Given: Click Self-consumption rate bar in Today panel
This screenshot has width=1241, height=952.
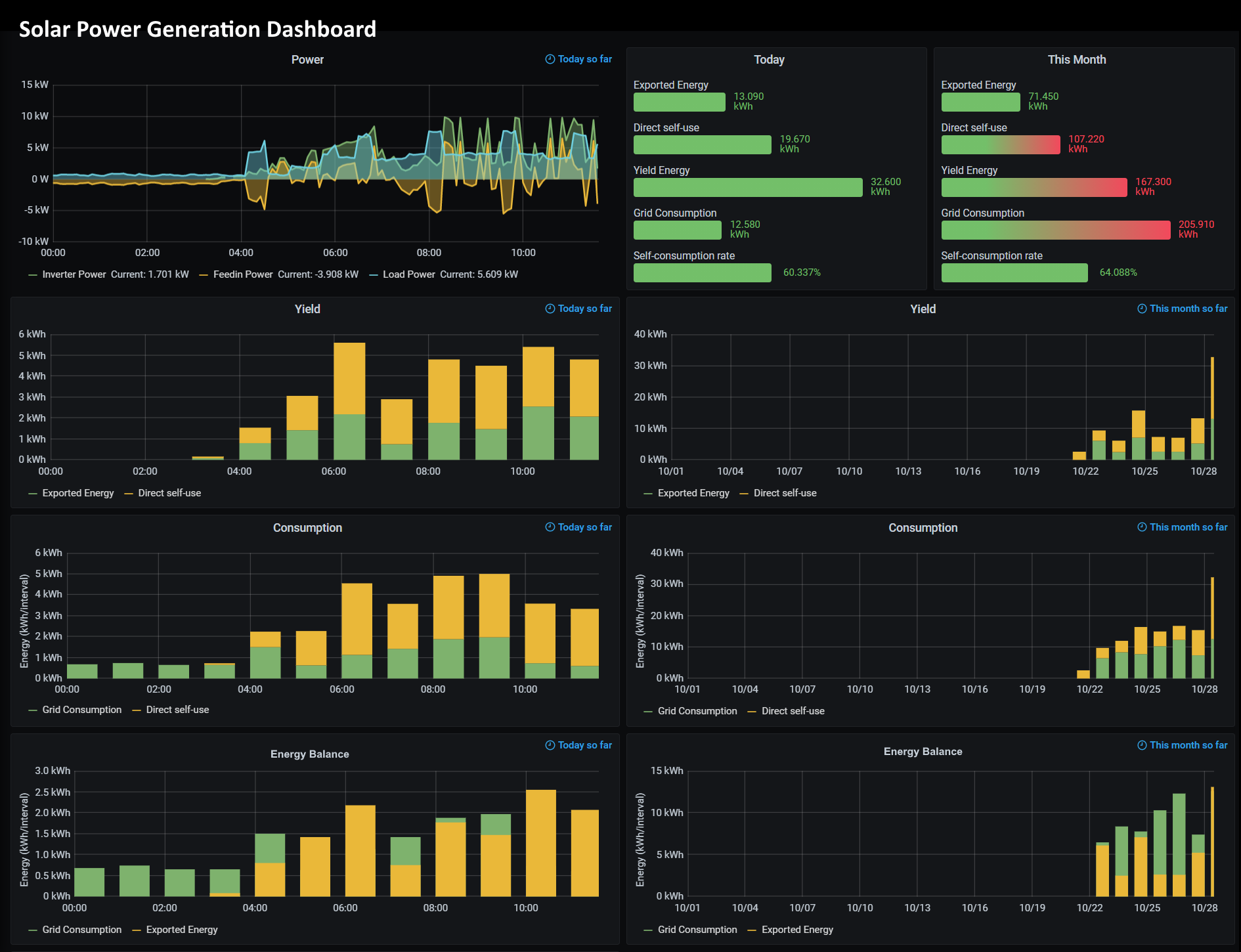Looking at the screenshot, I should tap(703, 272).
